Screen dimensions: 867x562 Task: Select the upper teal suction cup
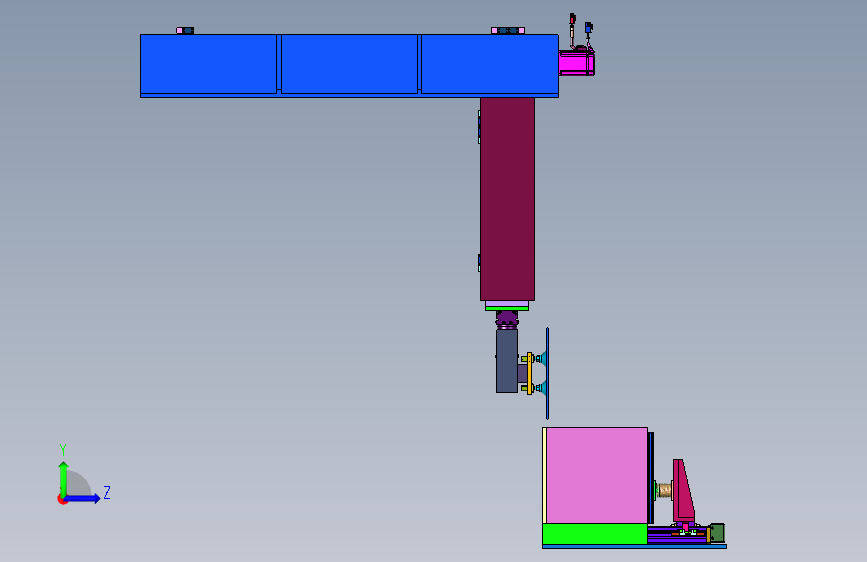541,359
